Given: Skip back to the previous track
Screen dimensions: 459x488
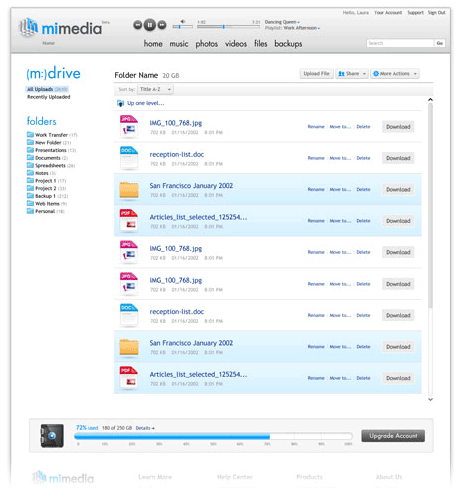Looking at the screenshot, I should [x=137, y=25].
